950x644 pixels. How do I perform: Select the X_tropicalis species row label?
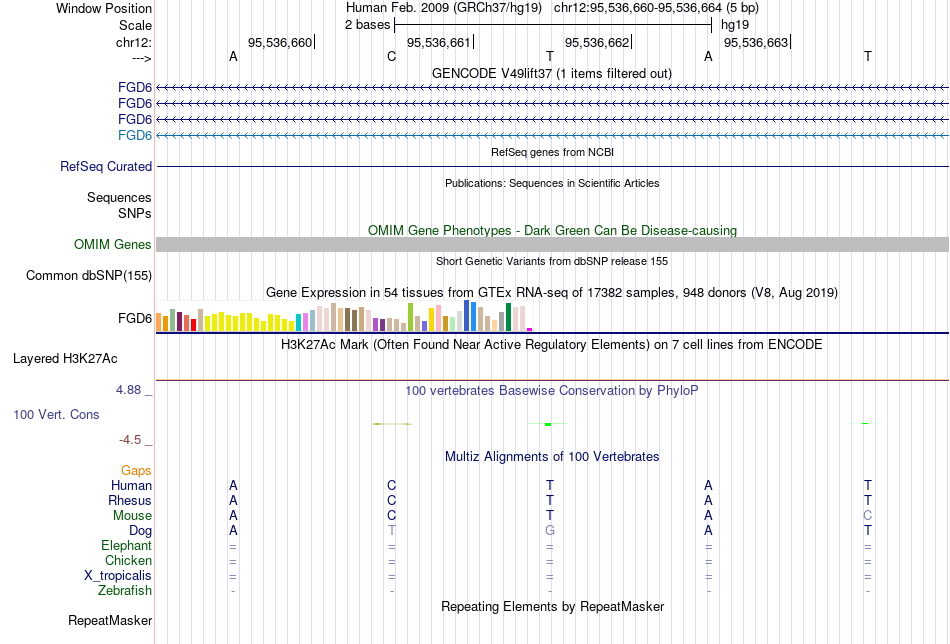(x=118, y=576)
